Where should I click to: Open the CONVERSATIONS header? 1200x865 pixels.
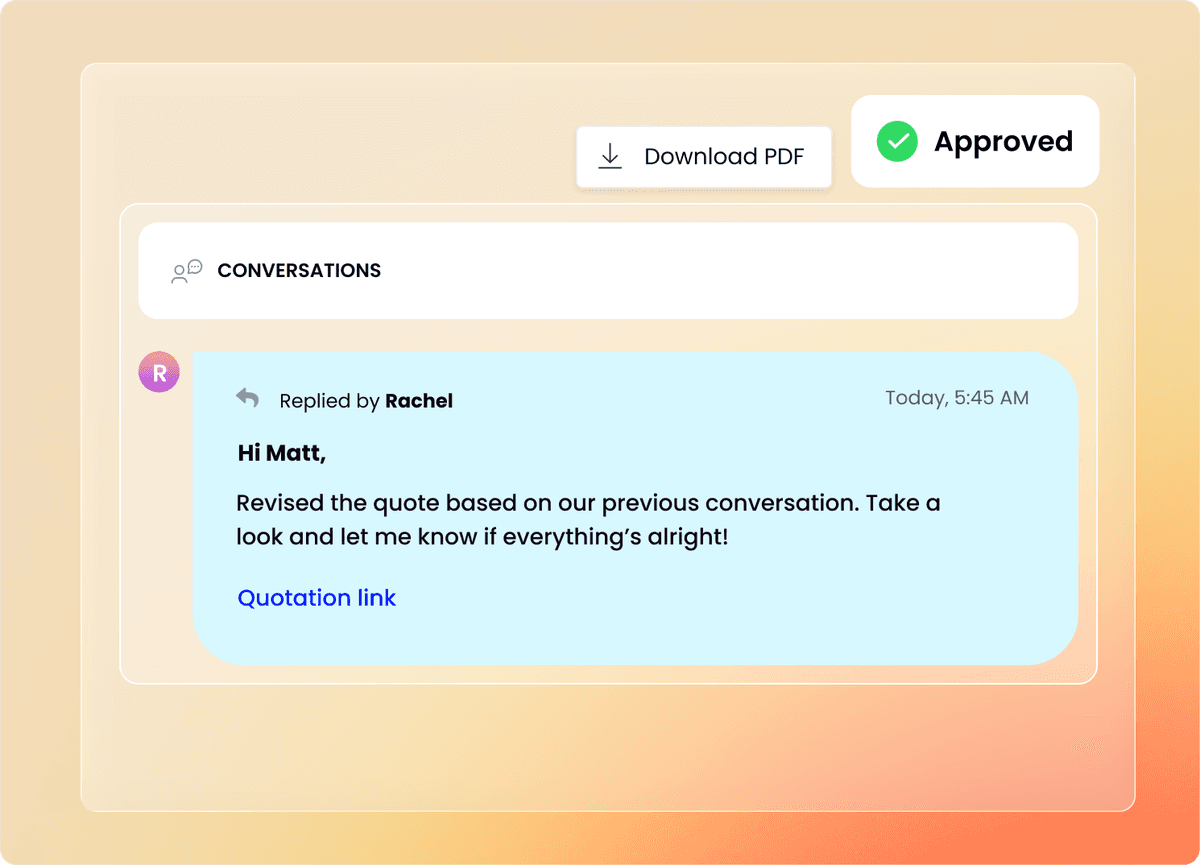point(608,271)
